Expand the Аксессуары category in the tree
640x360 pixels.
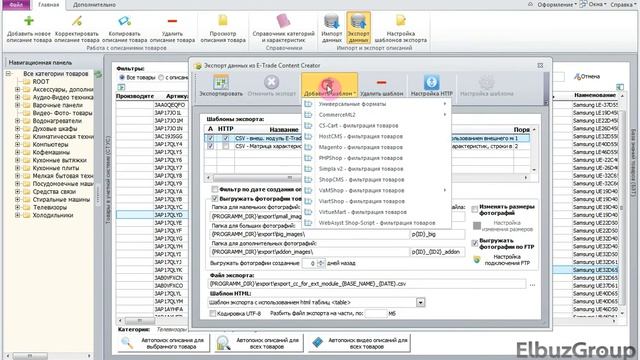coord(18,89)
